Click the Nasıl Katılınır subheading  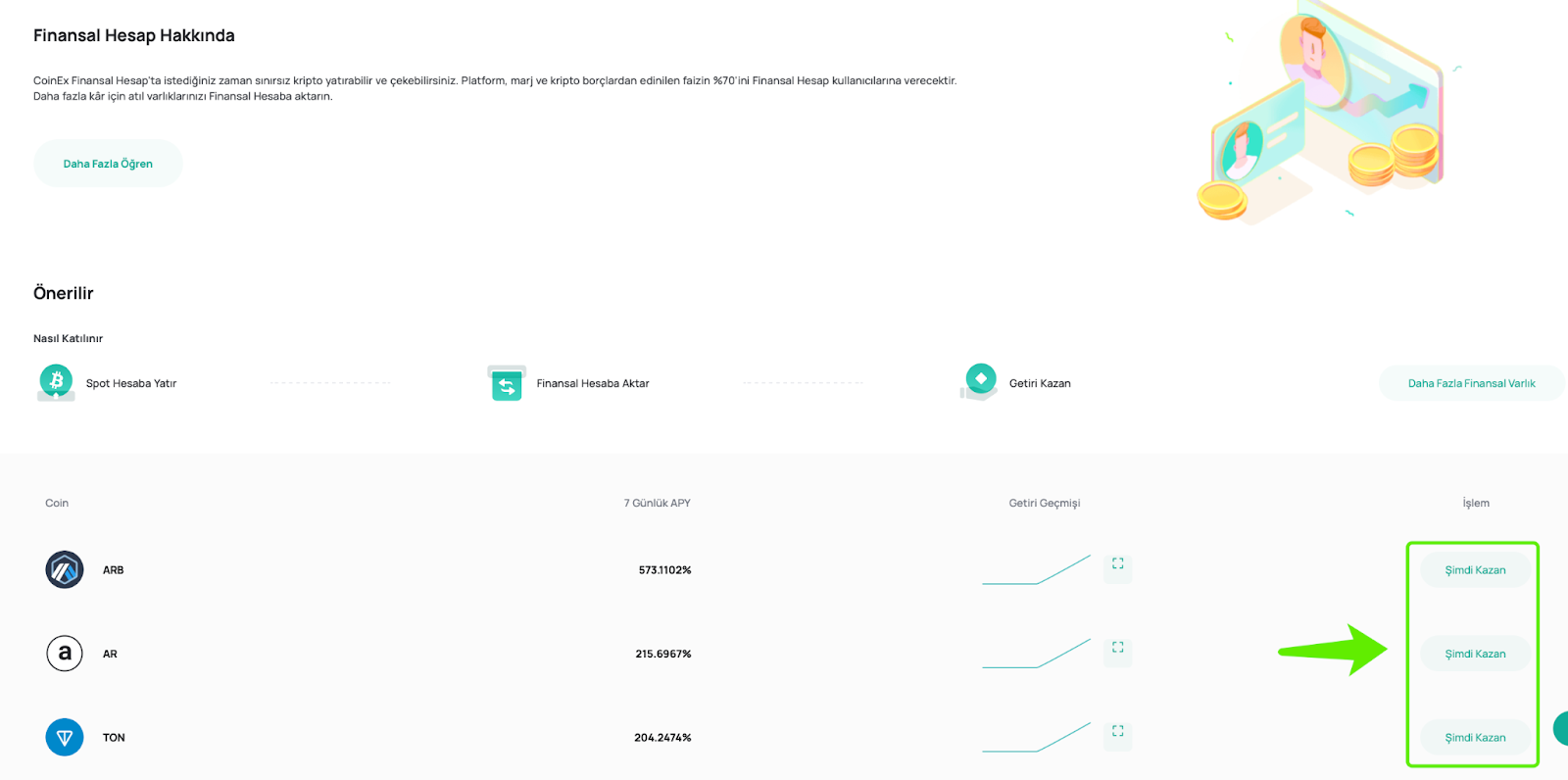(68, 338)
